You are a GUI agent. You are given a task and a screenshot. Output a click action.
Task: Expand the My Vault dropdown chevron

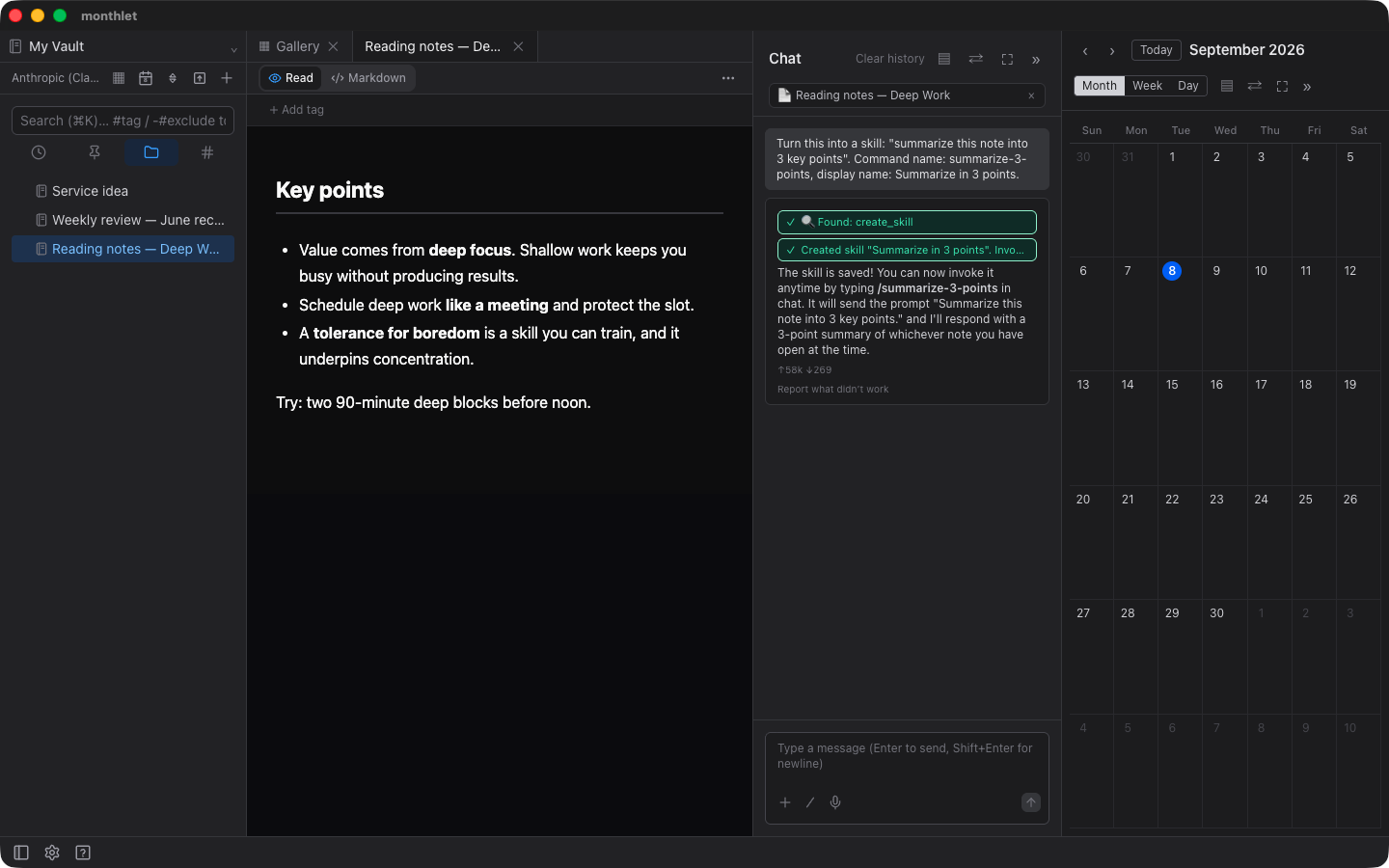233,49
